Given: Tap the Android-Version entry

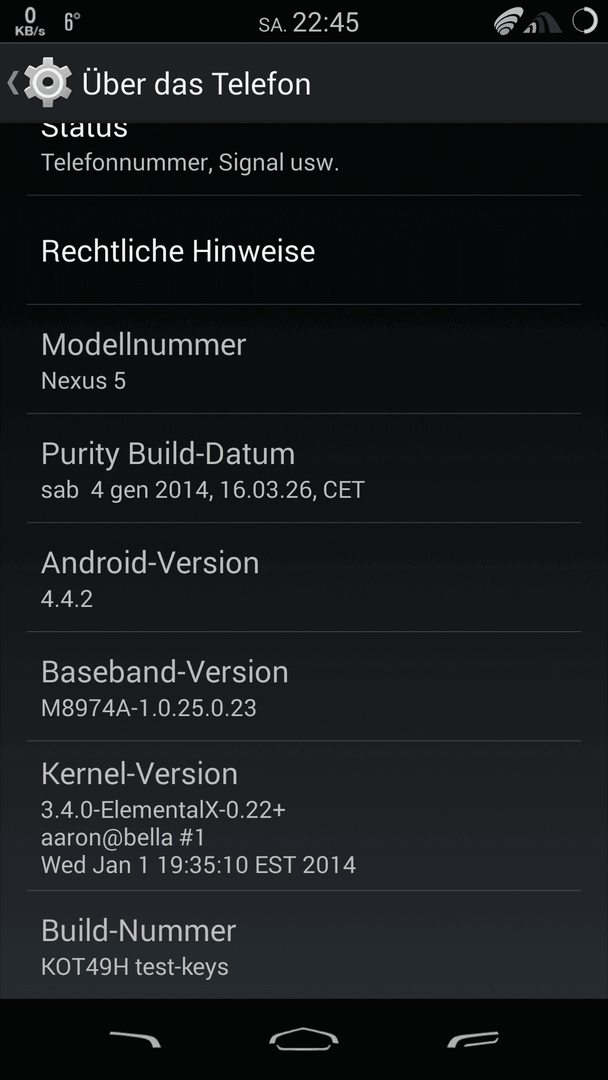Looking at the screenshot, I should 304,577.
